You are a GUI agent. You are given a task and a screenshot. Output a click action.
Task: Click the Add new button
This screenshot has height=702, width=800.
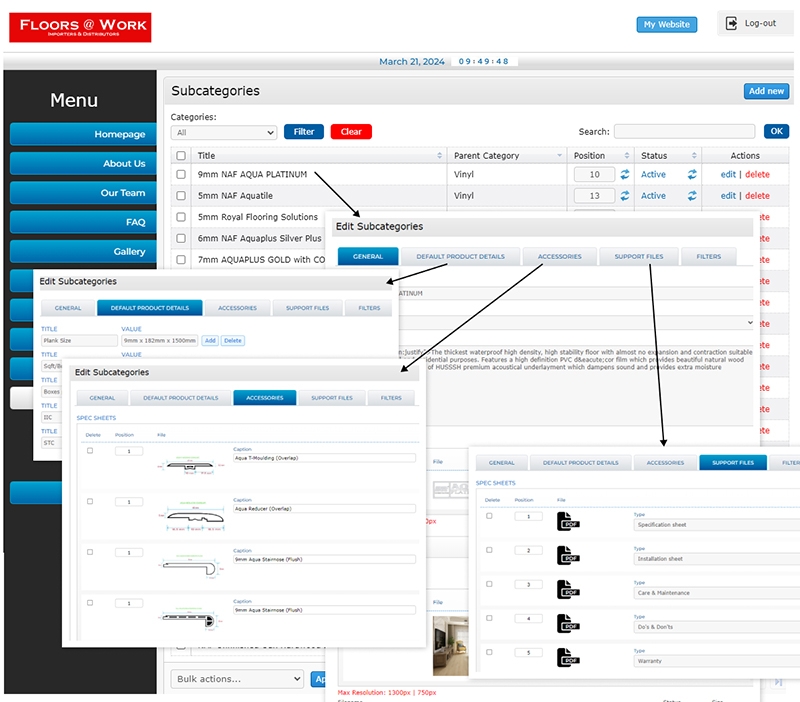pyautogui.click(x=766, y=91)
